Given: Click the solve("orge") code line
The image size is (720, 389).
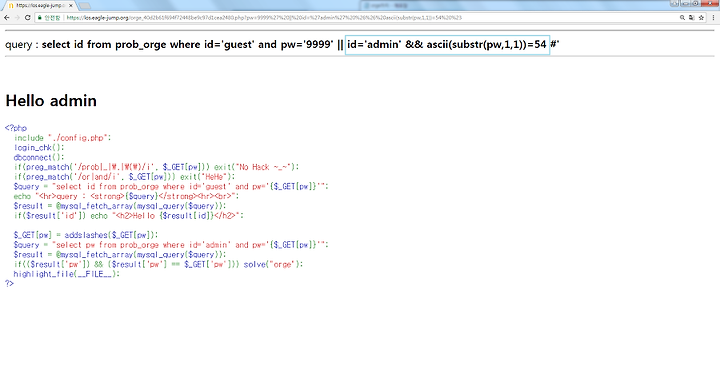Looking at the screenshot, I should (158, 264).
